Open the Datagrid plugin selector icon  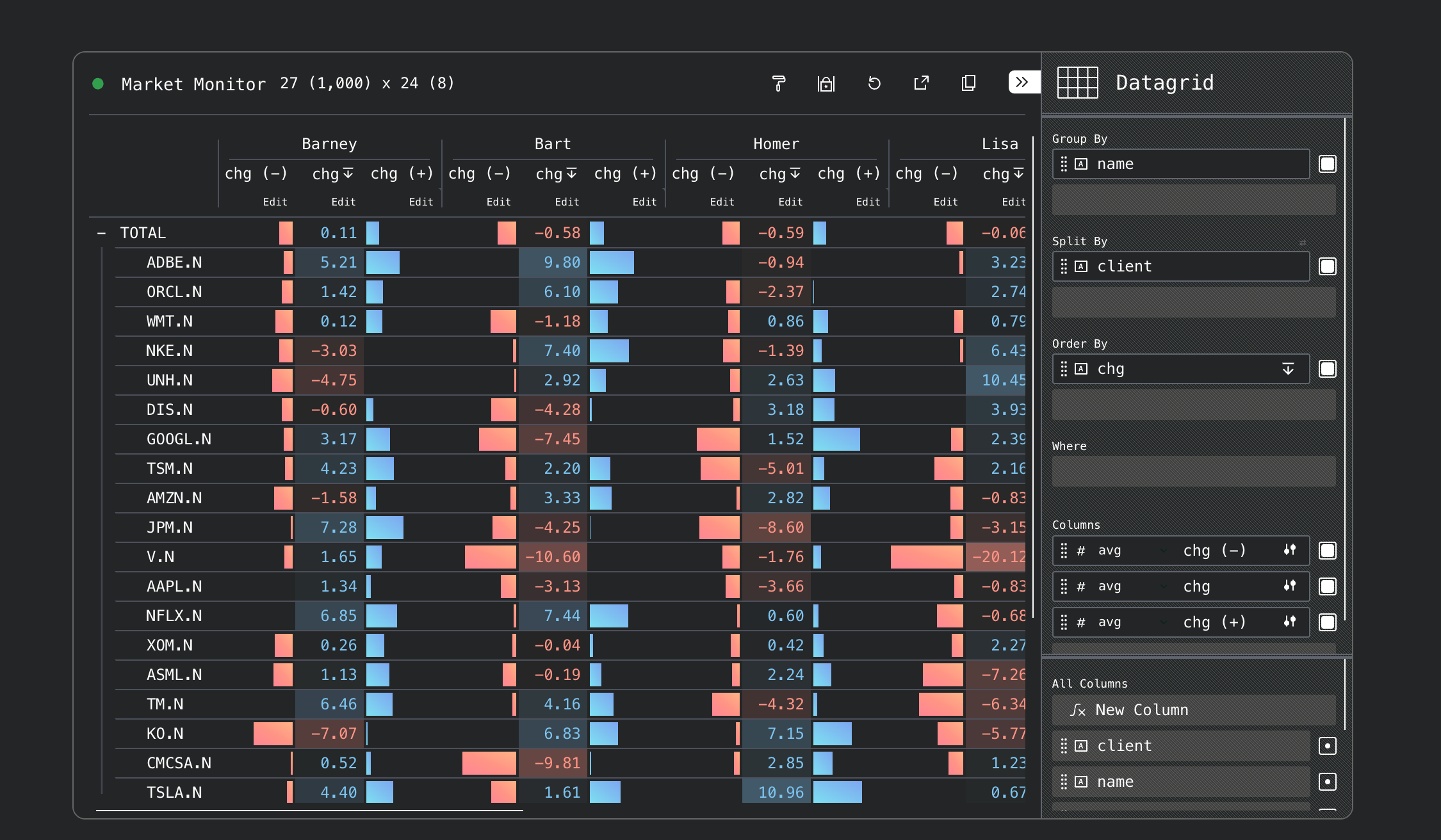tap(1077, 83)
